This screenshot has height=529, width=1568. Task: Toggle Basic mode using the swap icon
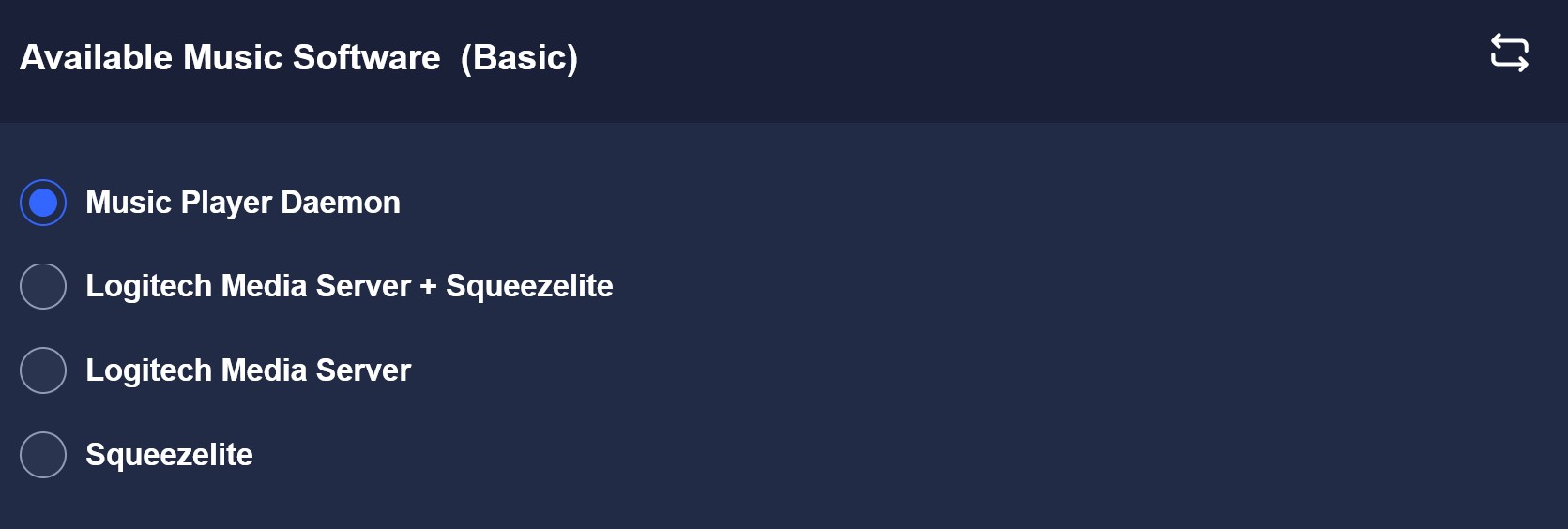click(1510, 53)
